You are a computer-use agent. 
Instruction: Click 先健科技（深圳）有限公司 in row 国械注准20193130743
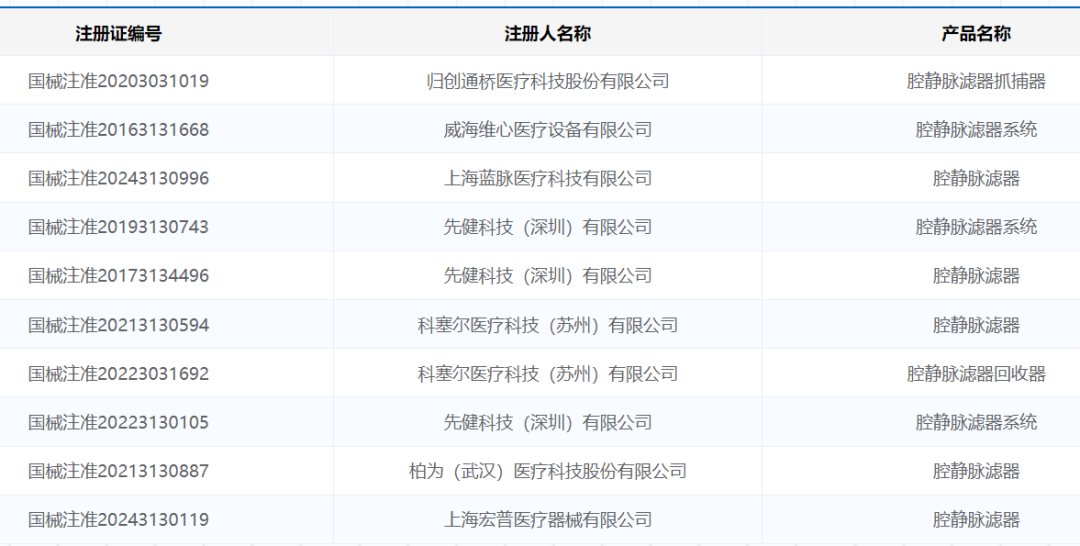548,227
